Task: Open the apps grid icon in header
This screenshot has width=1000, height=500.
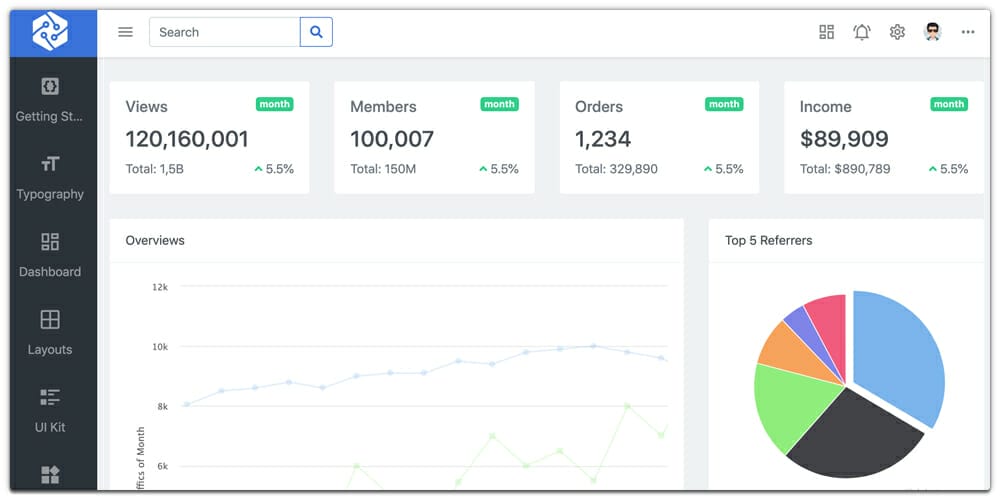Action: pyautogui.click(x=826, y=32)
